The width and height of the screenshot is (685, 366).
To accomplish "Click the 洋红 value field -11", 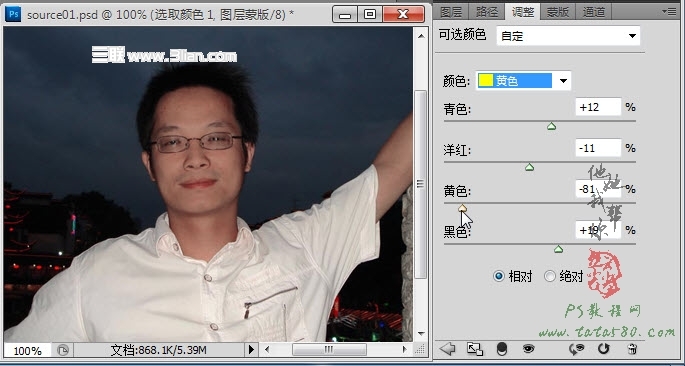I will coord(598,148).
